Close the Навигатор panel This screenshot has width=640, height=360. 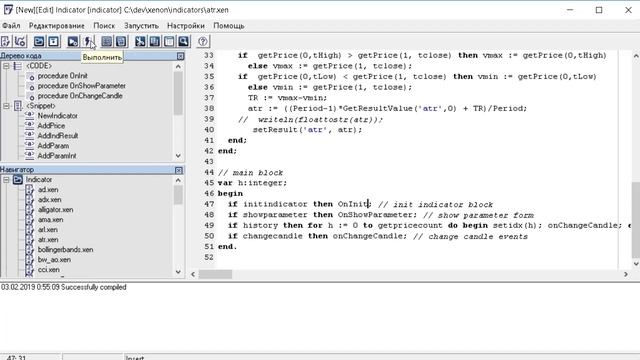click(179, 170)
